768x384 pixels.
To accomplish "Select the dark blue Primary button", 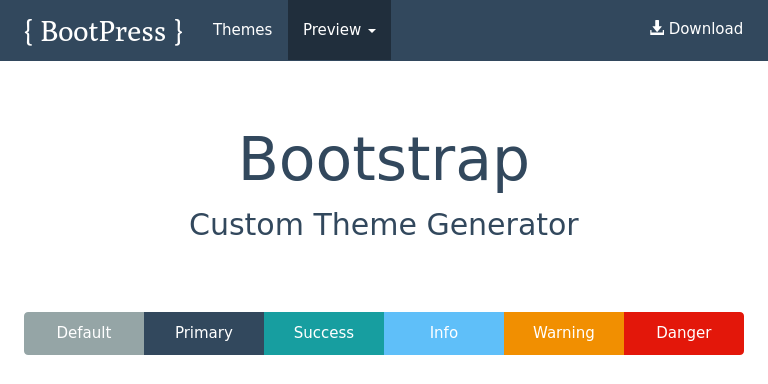I will [x=204, y=333].
